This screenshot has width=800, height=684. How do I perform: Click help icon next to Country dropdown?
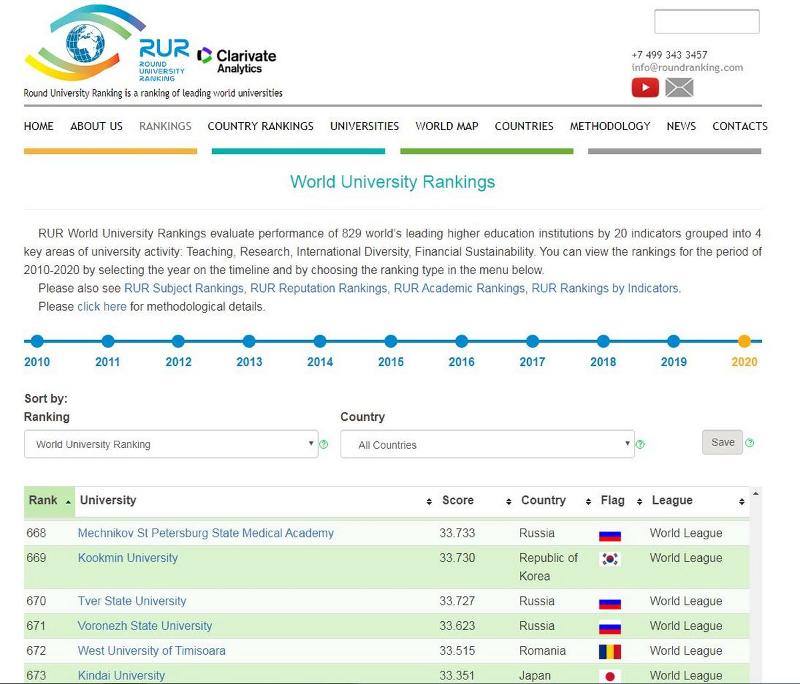[640, 444]
